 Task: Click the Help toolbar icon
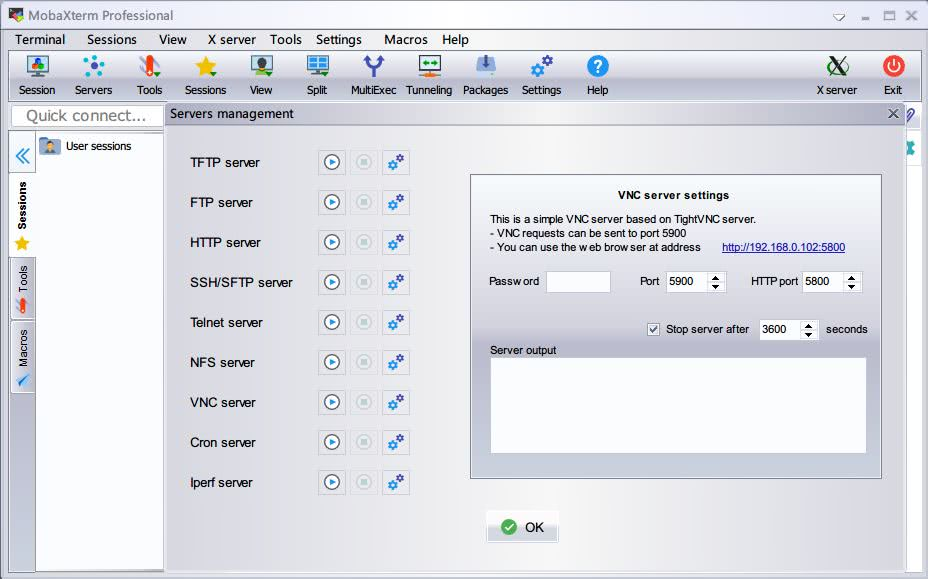pyautogui.click(x=597, y=75)
